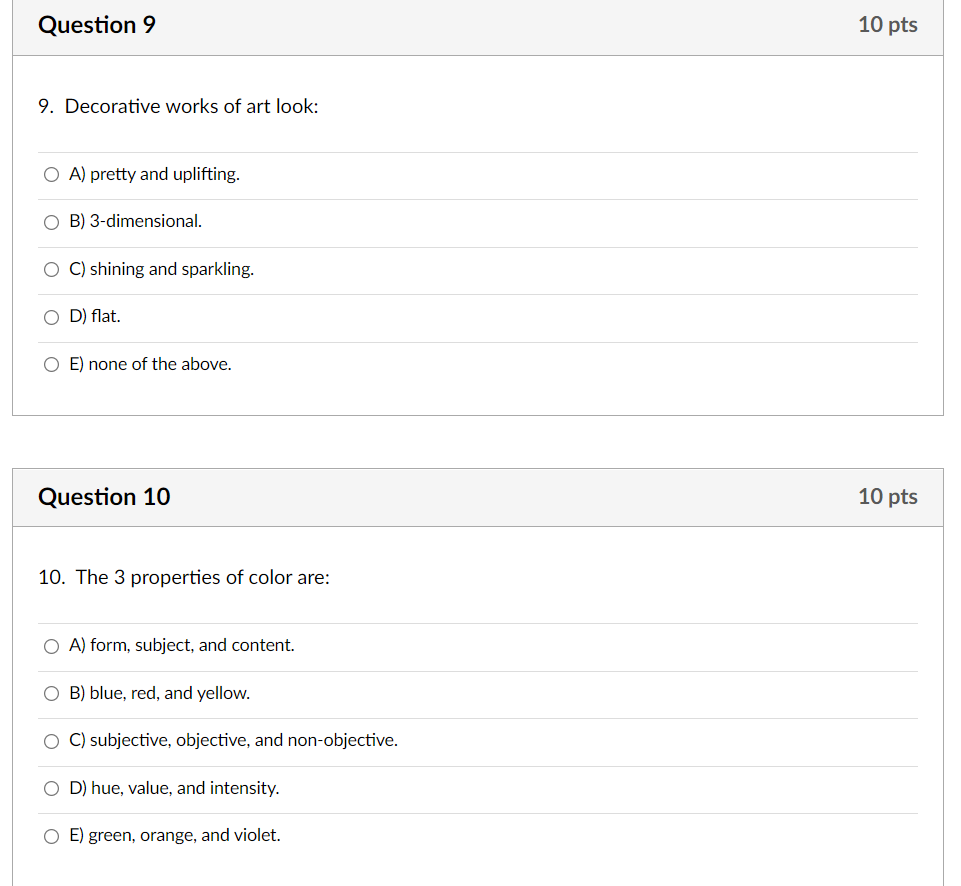The width and height of the screenshot is (961, 886).
Task: Click the Question 10 header
Action: (x=104, y=497)
